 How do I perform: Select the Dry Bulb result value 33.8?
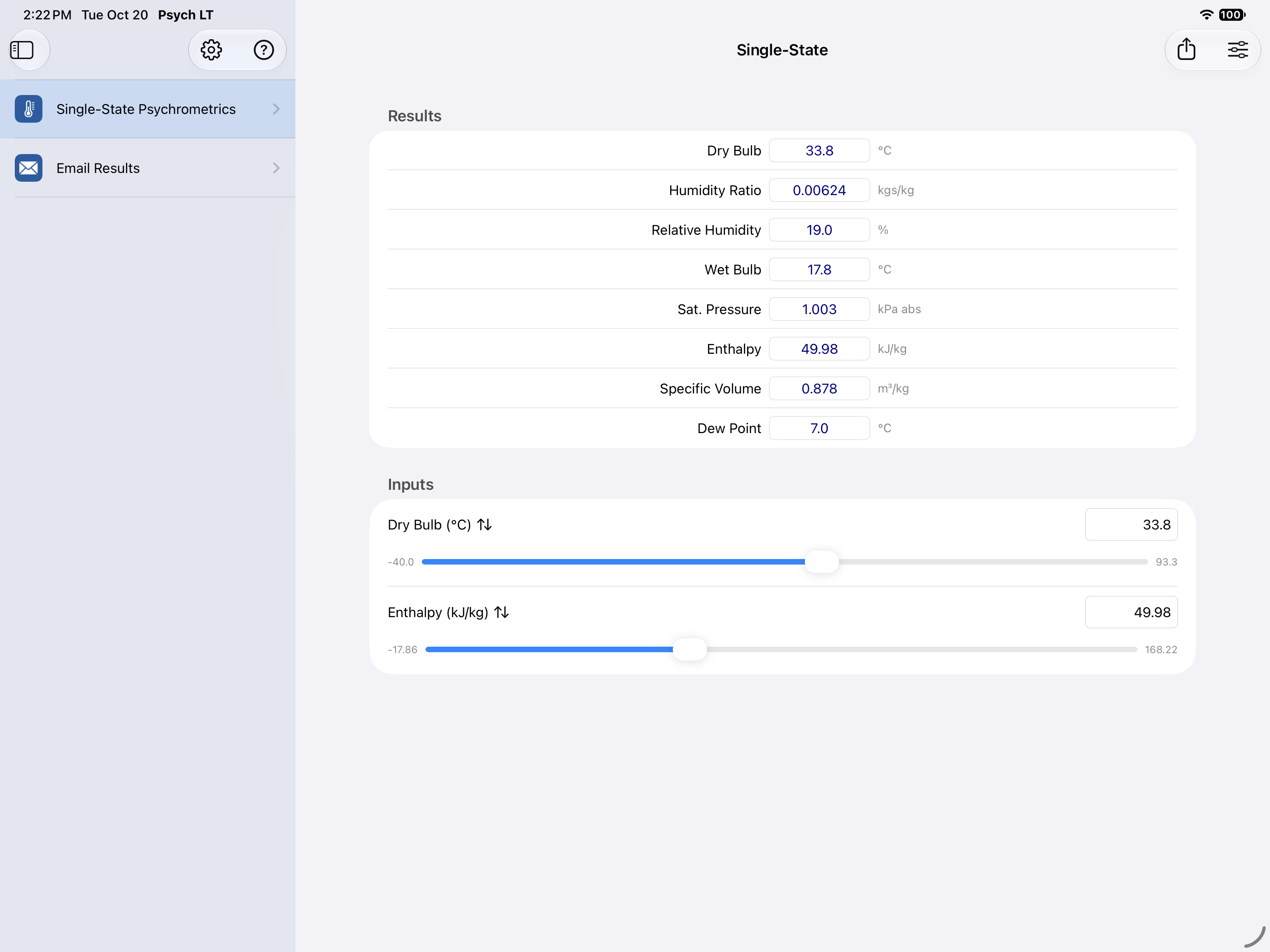tap(819, 150)
